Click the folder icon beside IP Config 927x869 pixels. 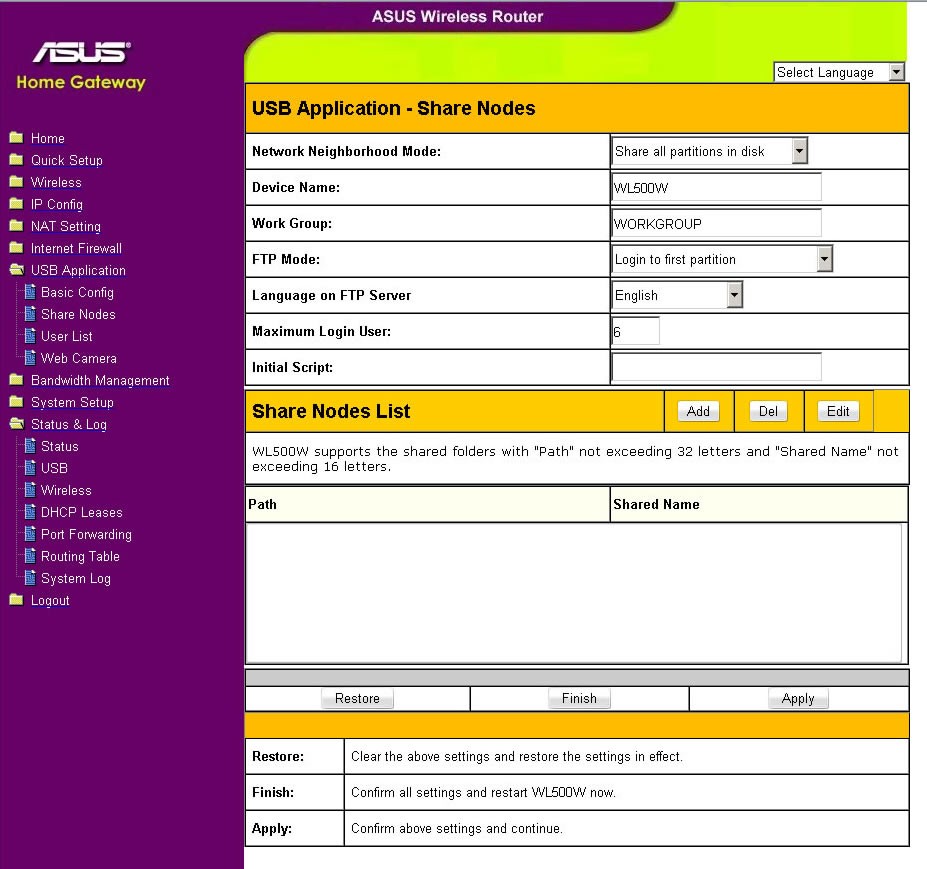pyautogui.click(x=17, y=204)
